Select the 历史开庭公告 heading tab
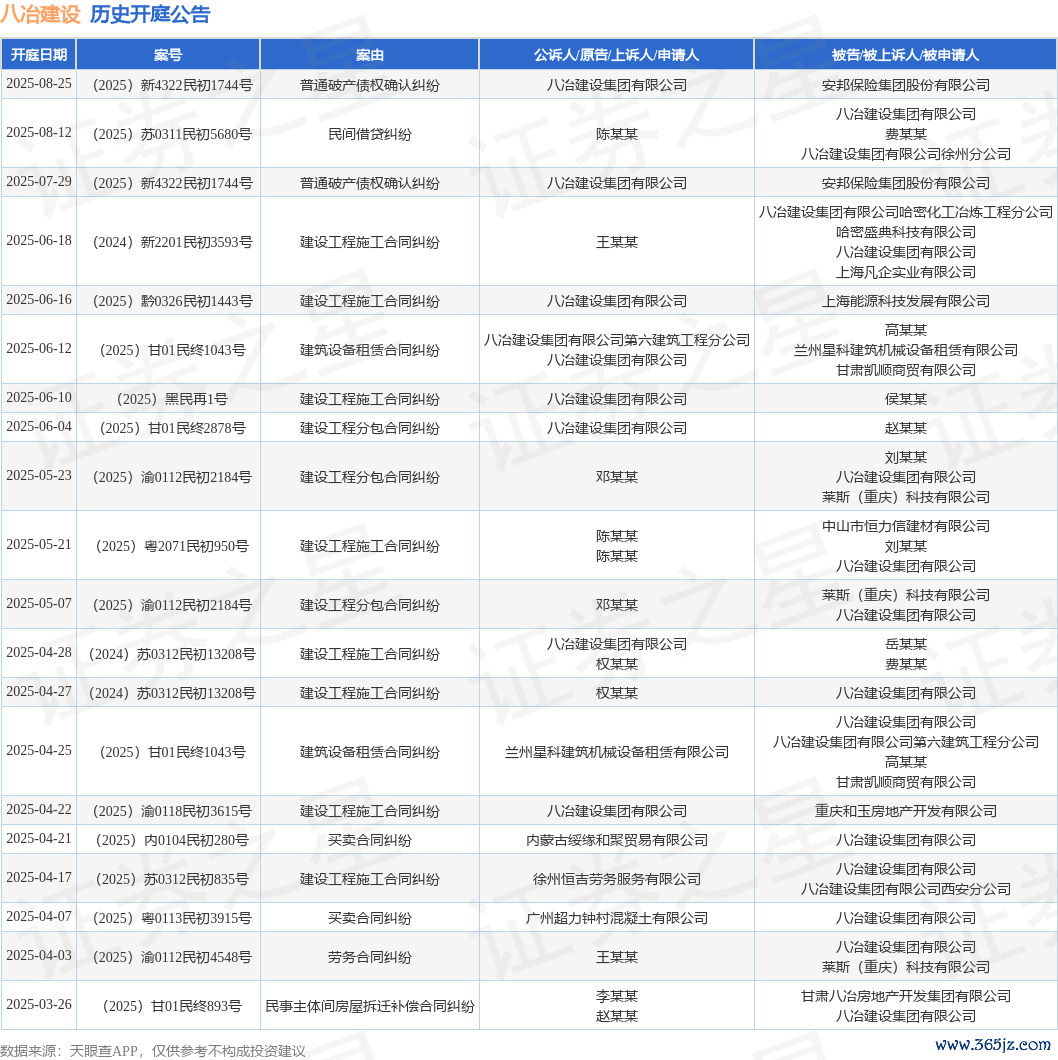Image resolution: width=1058 pixels, height=1060 pixels. tap(150, 15)
